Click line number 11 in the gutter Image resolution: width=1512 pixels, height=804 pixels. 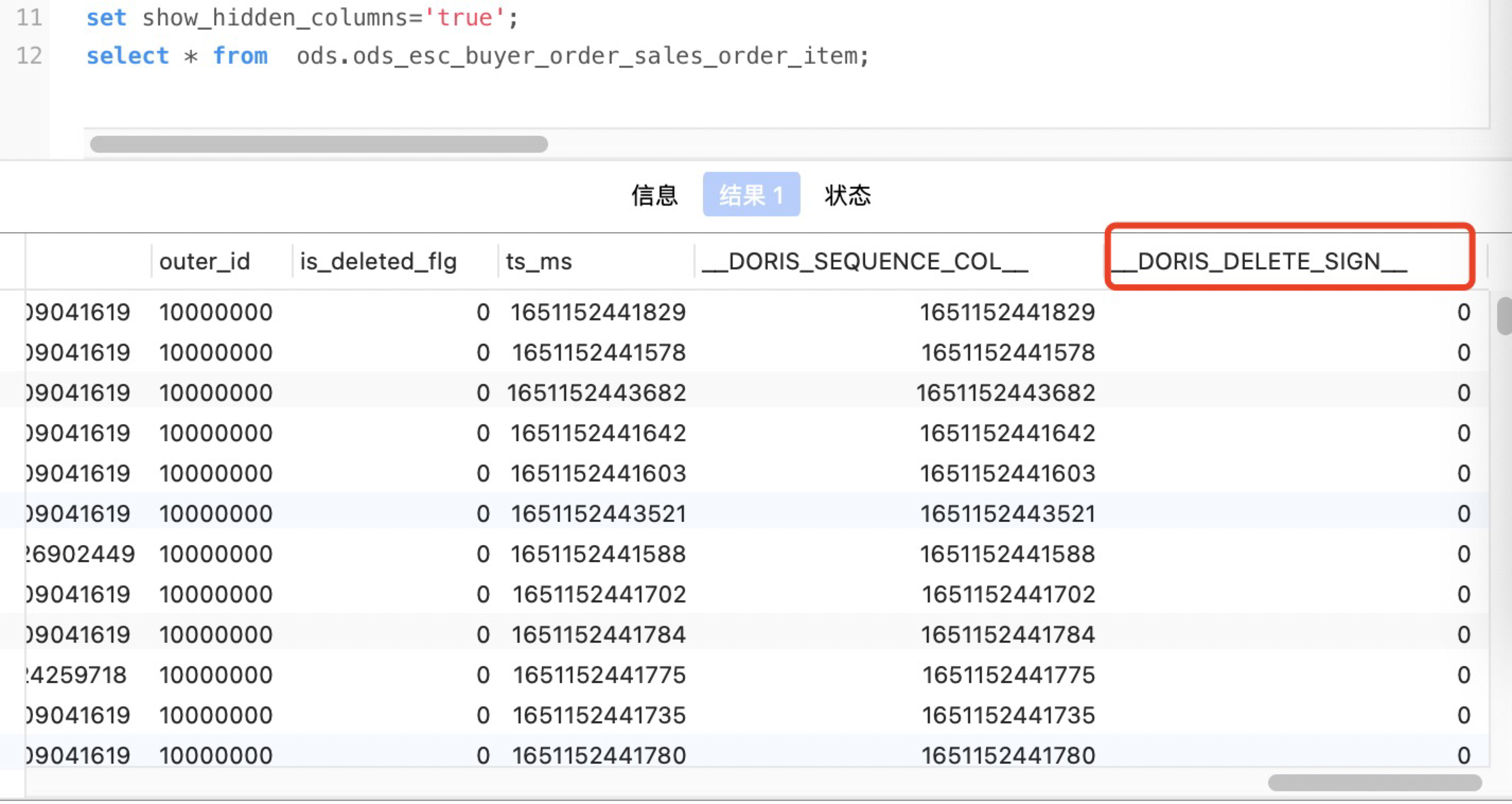click(29, 18)
